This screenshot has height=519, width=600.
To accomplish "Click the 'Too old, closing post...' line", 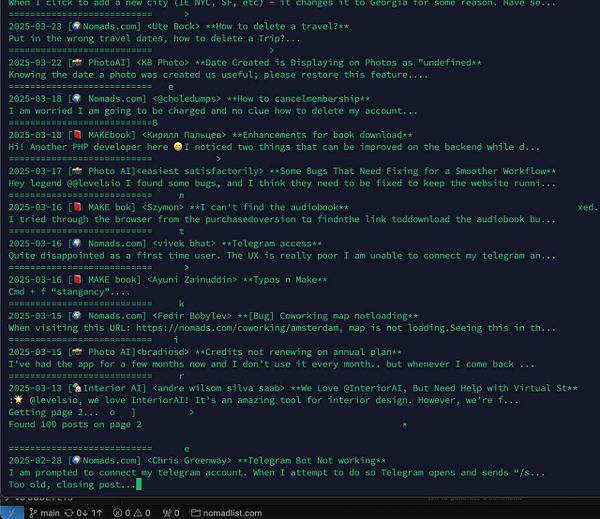I will [72, 485].
